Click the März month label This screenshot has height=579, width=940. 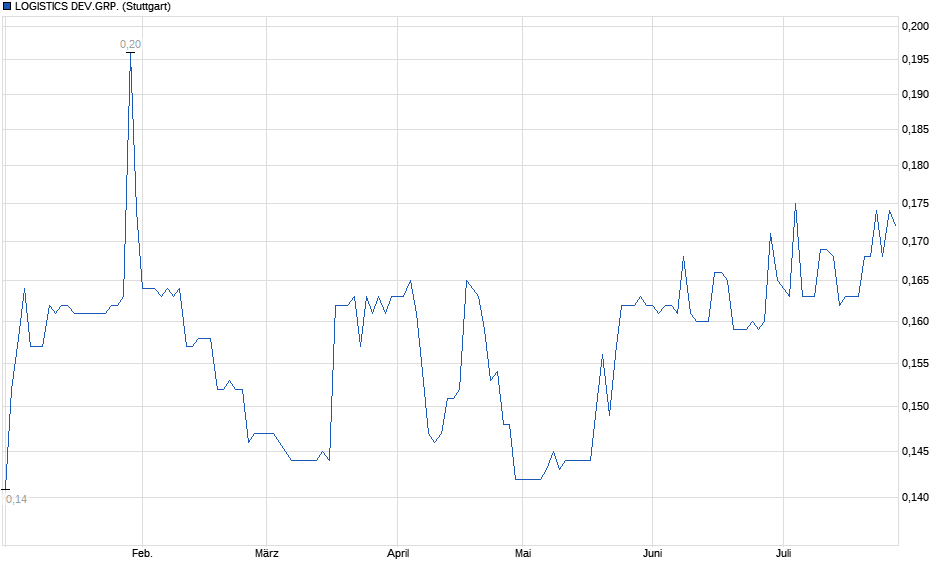coord(267,553)
